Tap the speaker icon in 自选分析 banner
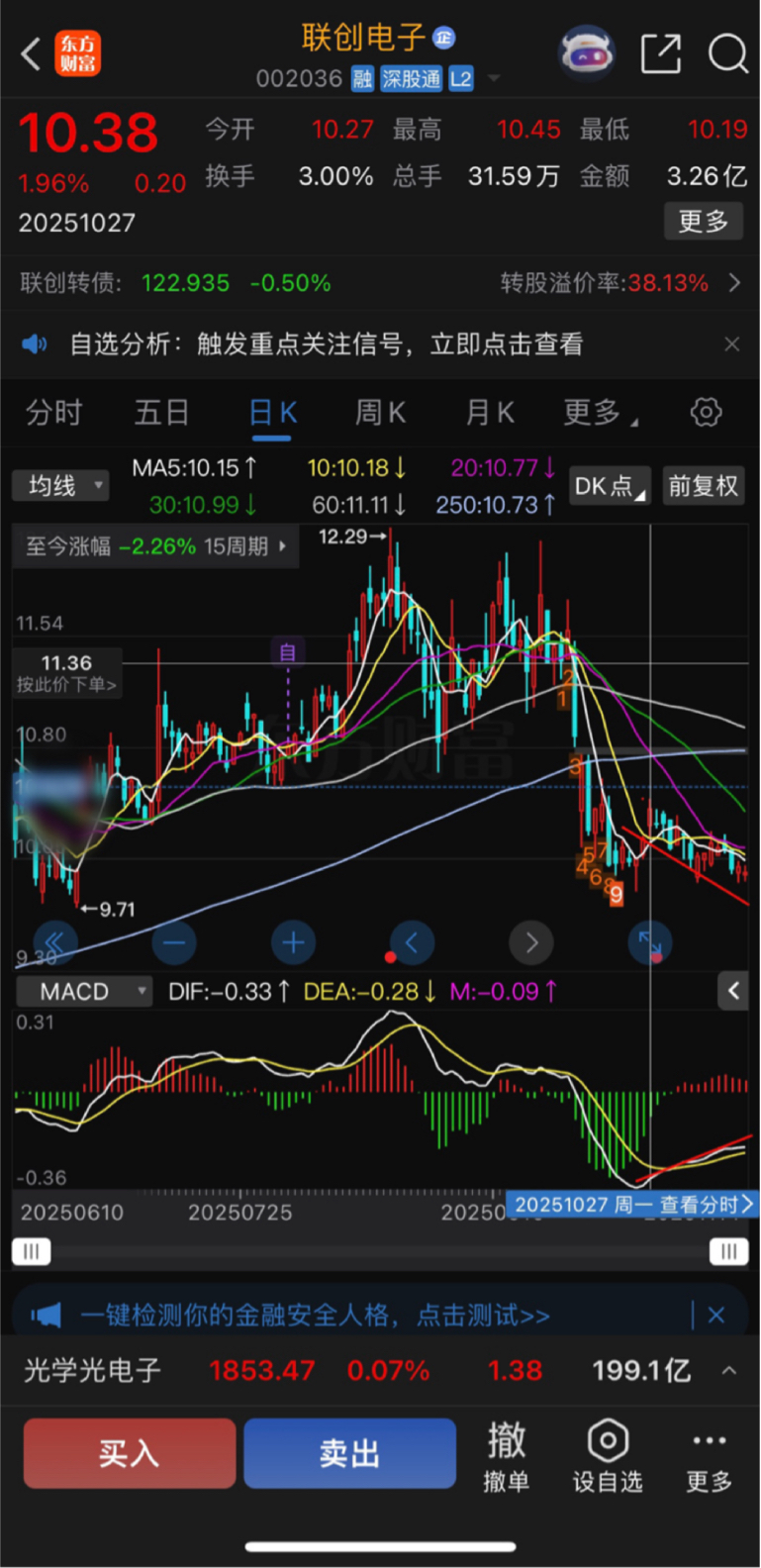This screenshot has width=761, height=1568. [x=35, y=344]
